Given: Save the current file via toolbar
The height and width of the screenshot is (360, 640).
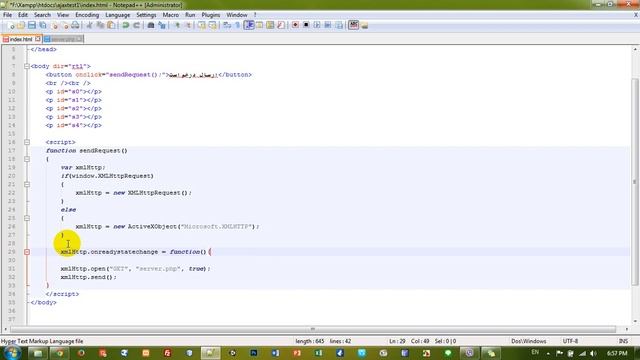Looking at the screenshot, I should pyautogui.click(x=32, y=25).
